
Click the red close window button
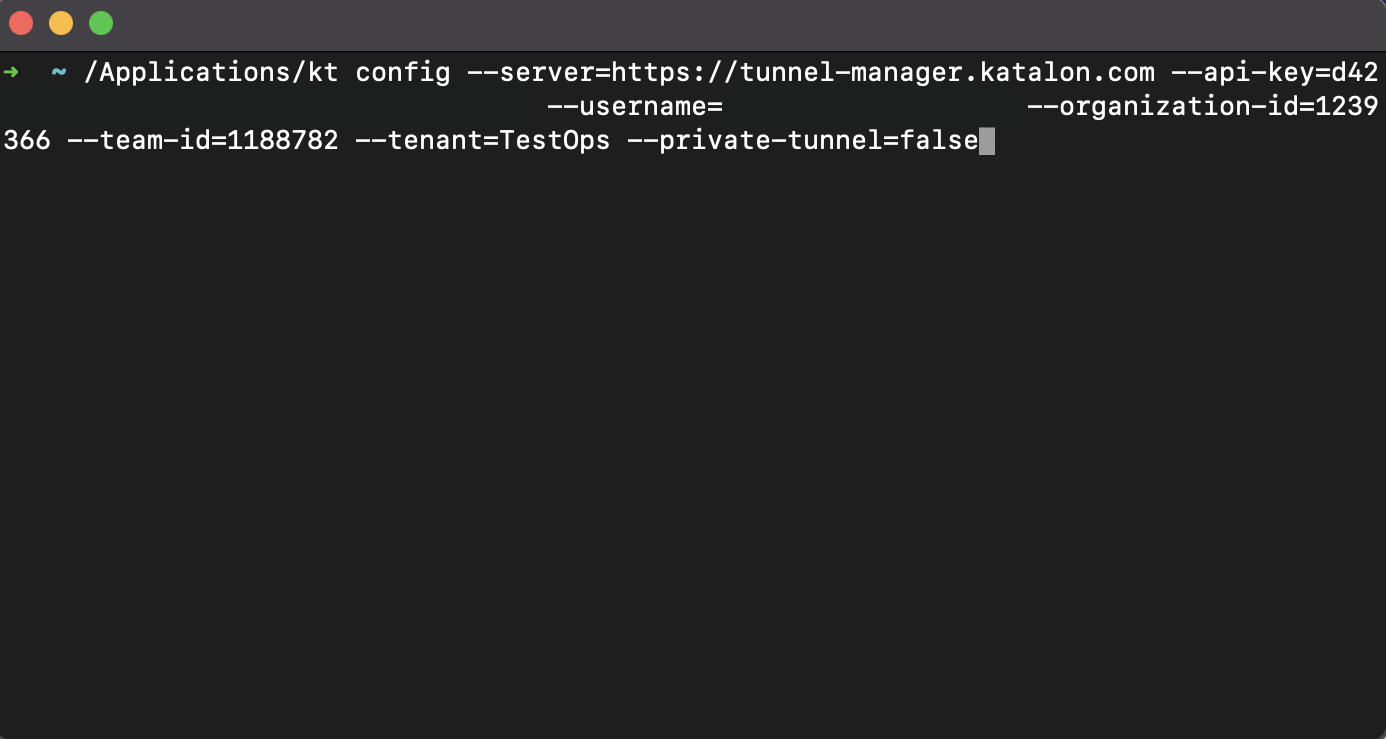21,23
